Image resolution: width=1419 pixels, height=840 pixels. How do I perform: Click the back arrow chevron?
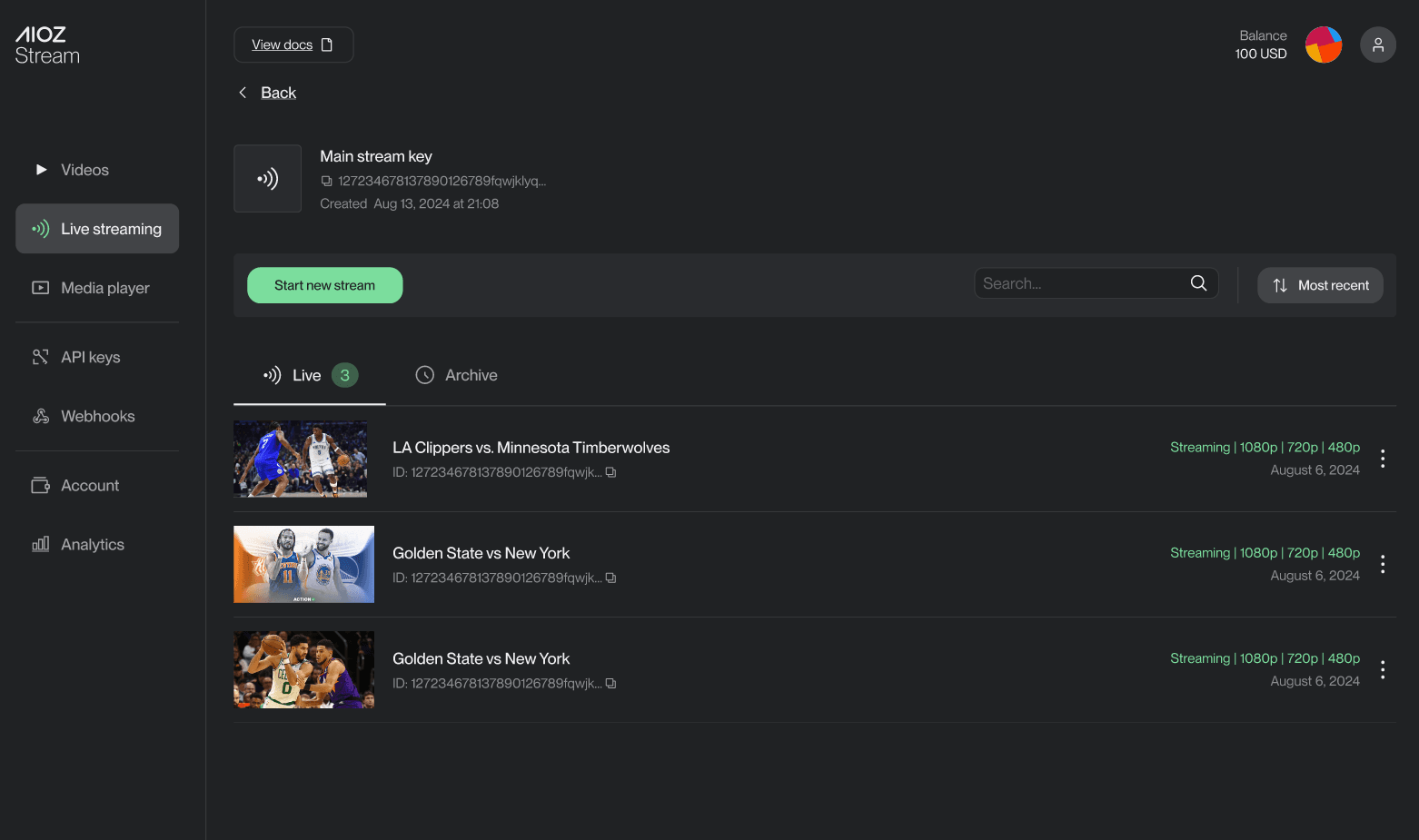click(x=243, y=93)
